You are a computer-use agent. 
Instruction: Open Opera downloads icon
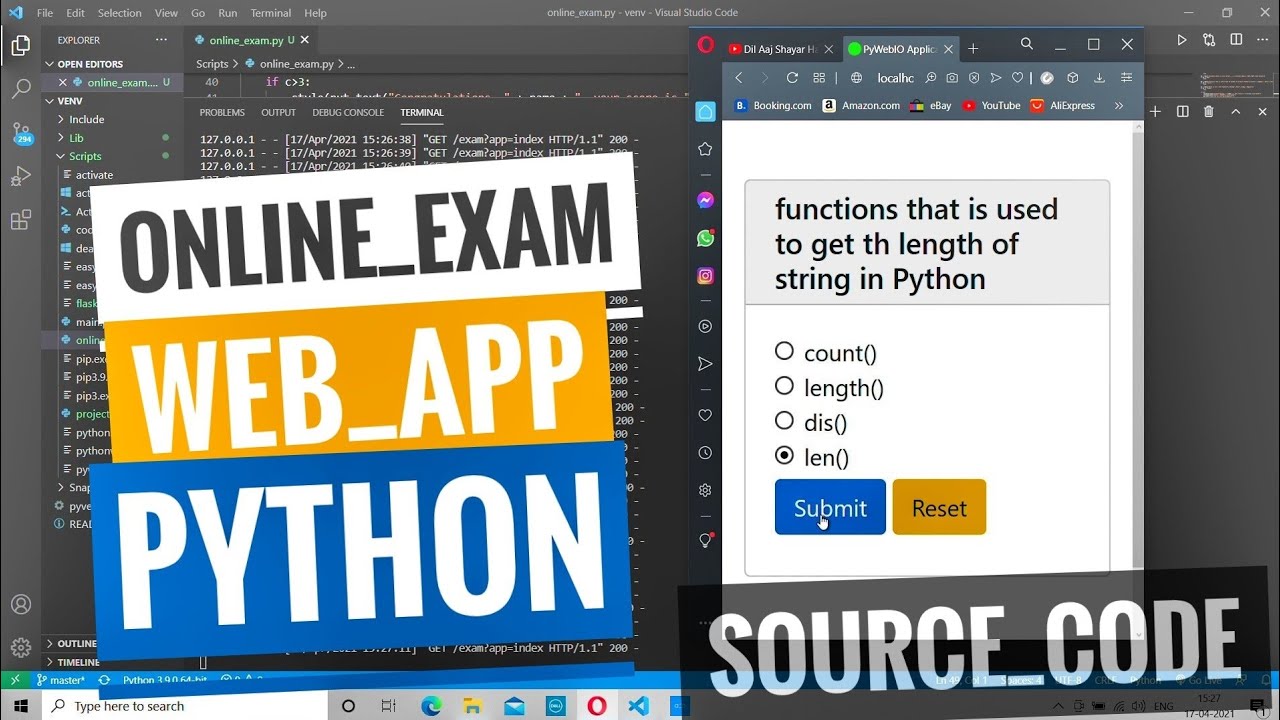1099,78
